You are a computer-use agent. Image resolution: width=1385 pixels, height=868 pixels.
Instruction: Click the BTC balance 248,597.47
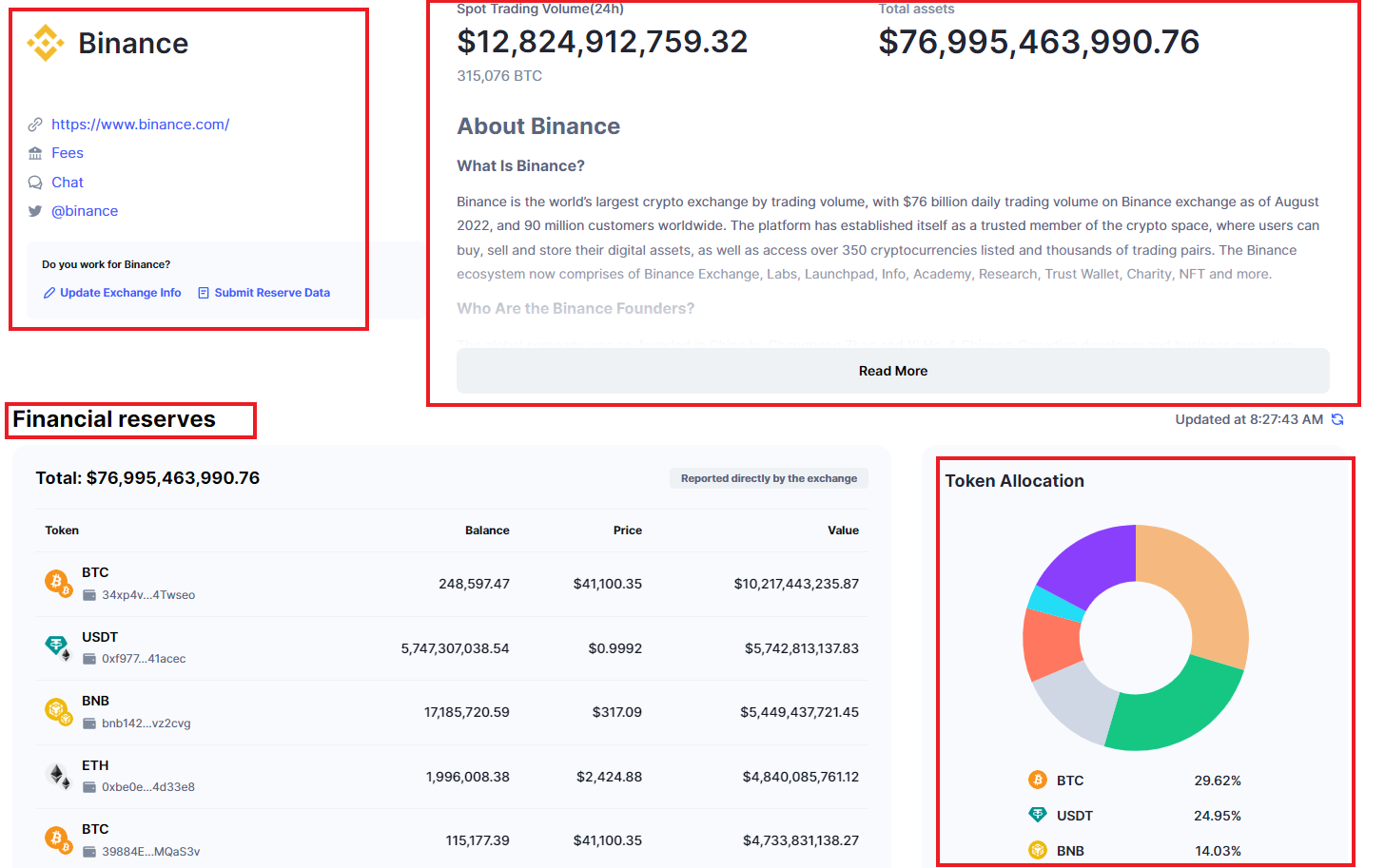[474, 584]
